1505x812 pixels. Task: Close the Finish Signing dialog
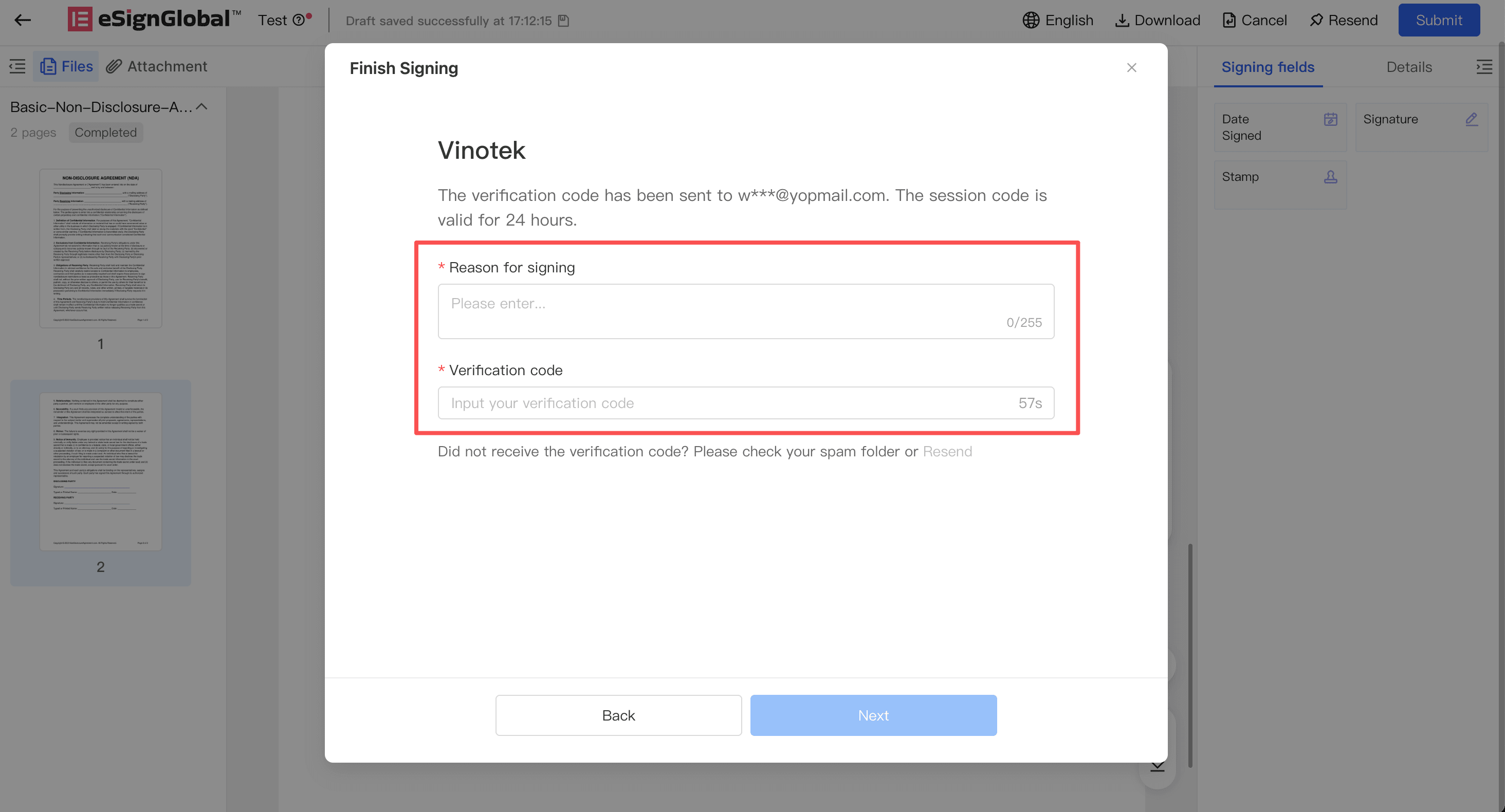(1131, 68)
